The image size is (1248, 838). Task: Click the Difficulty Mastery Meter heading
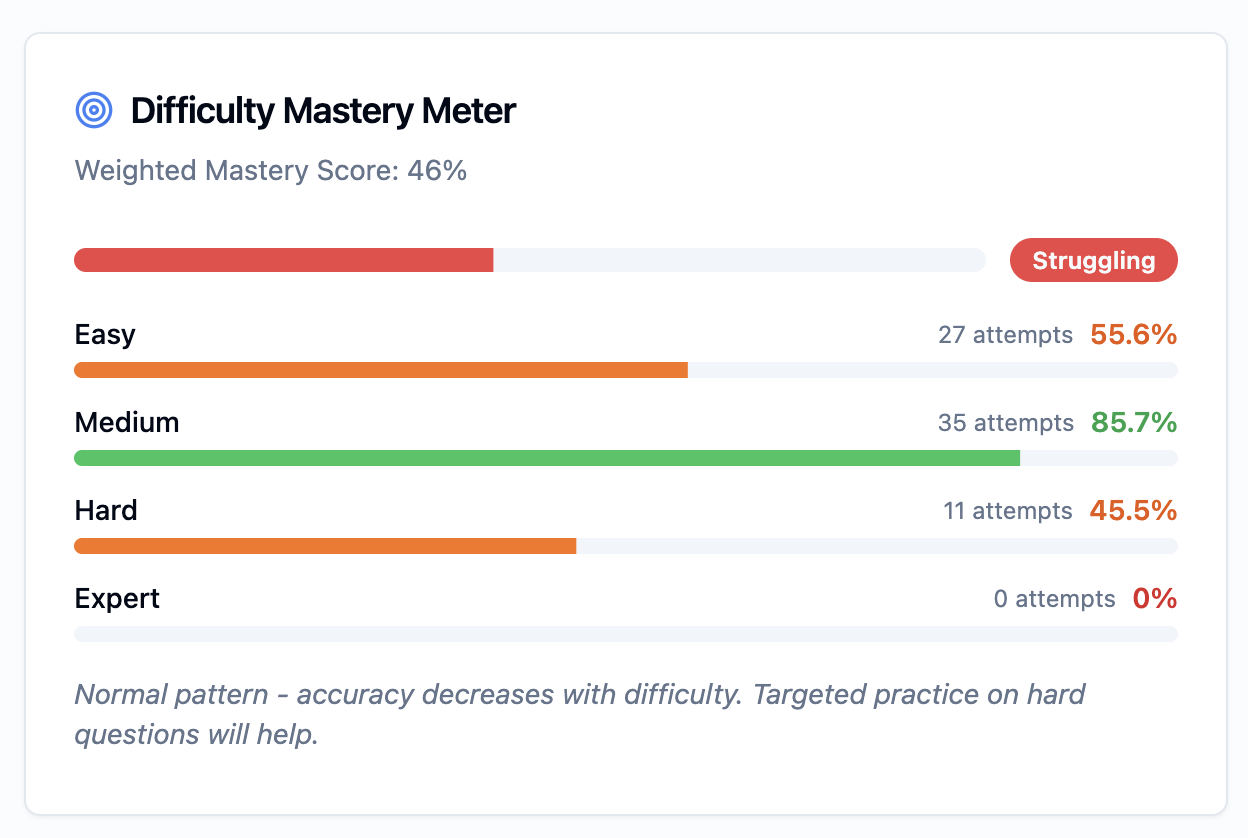tap(323, 110)
